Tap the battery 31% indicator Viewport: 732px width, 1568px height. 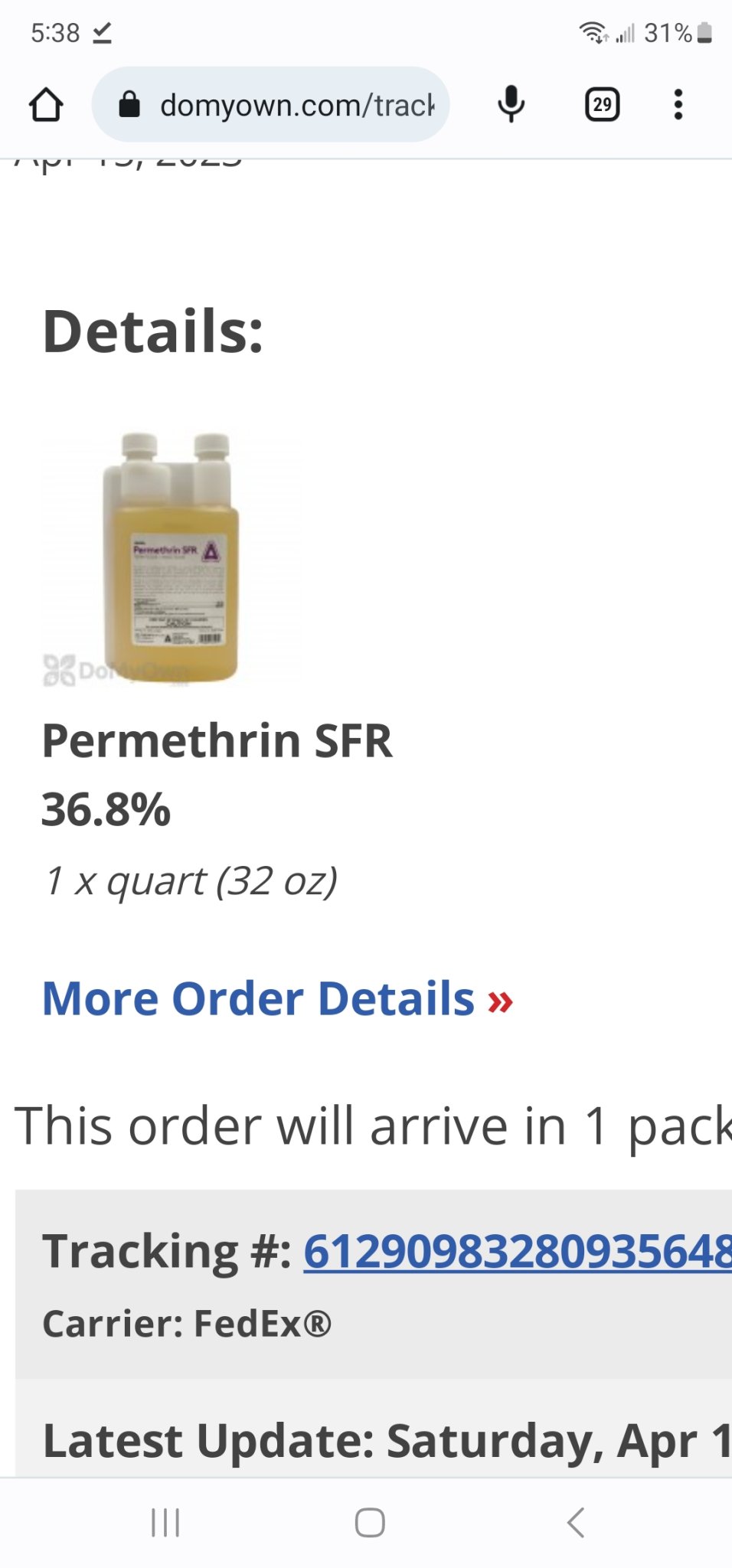(678, 33)
